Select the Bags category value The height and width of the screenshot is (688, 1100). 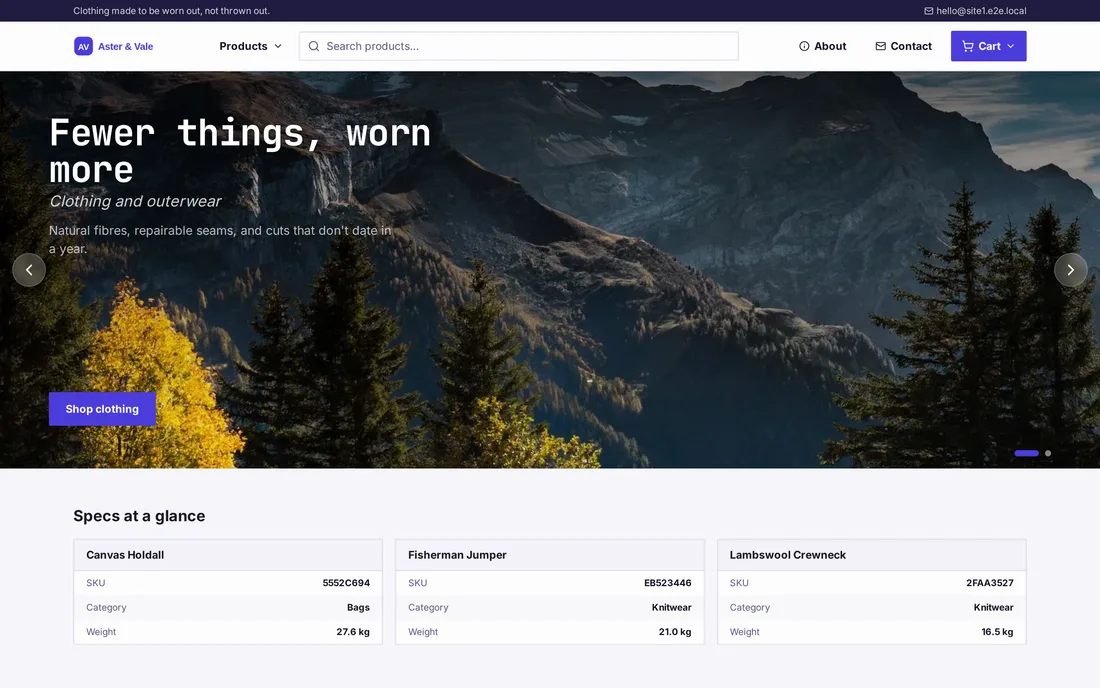[358, 607]
